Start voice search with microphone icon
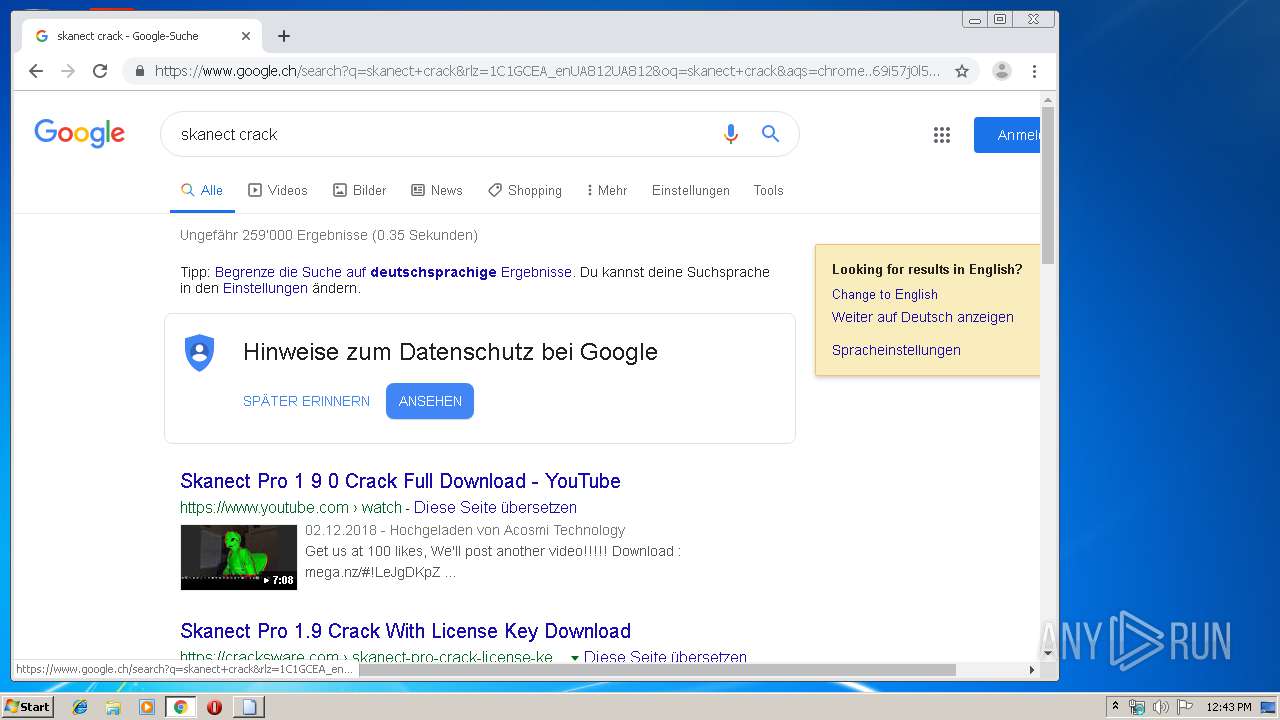This screenshot has height=720, width=1280. coord(731,134)
